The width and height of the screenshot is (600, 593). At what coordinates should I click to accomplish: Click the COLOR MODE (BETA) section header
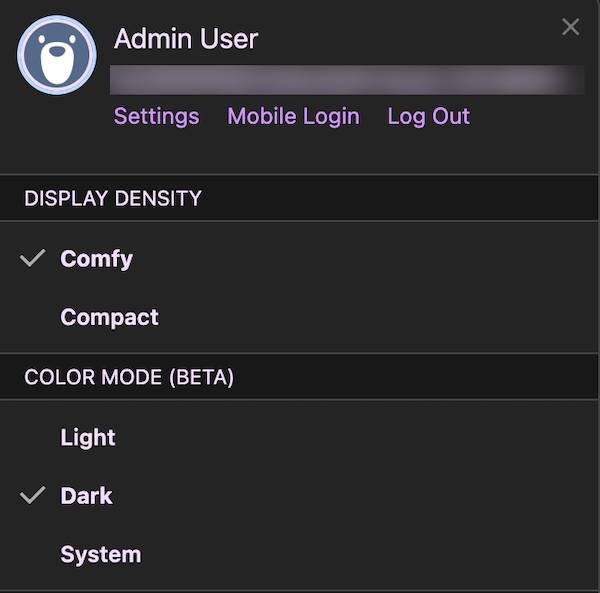pyautogui.click(x=298, y=377)
